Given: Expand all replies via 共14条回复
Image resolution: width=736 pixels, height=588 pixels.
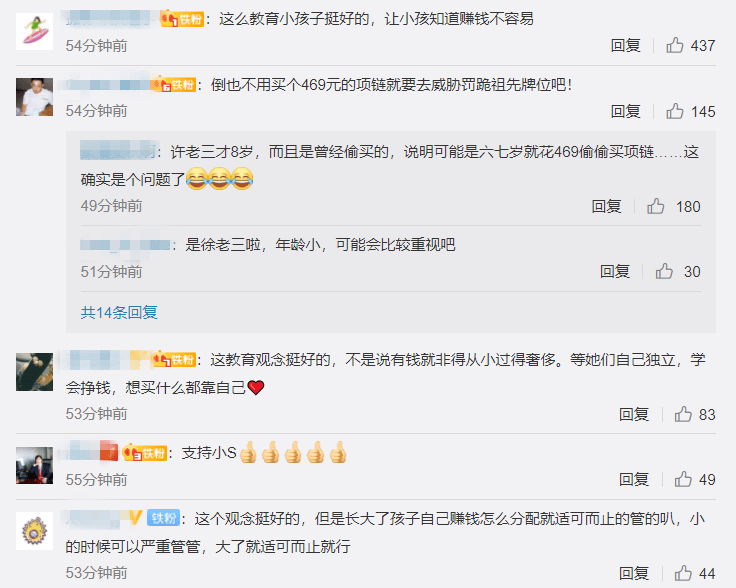Looking at the screenshot, I should pos(119,313).
